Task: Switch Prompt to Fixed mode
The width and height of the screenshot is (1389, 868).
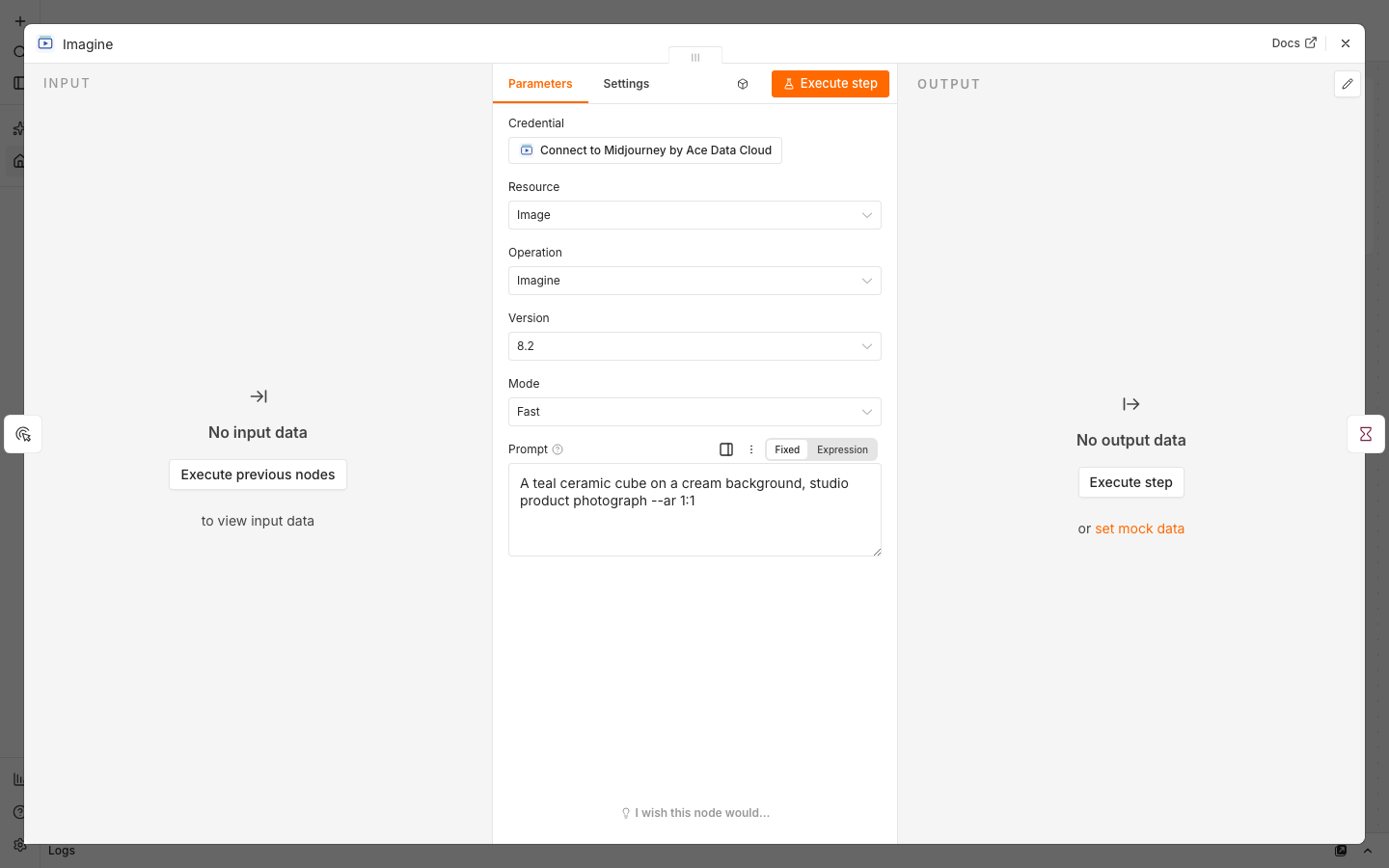Action: (x=787, y=449)
